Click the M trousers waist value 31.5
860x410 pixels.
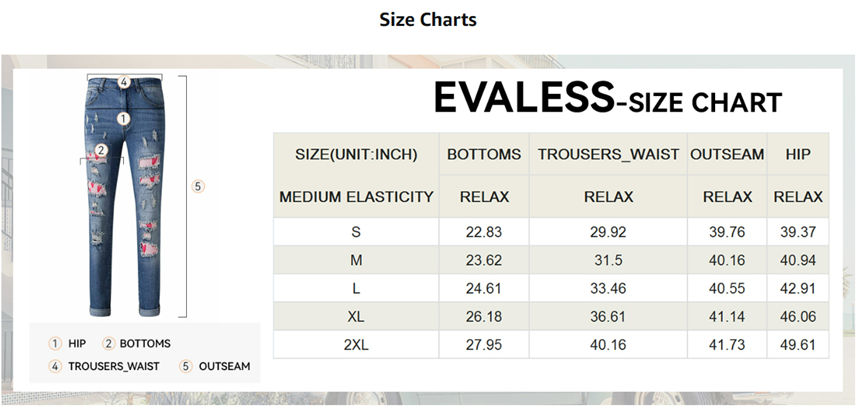pos(608,260)
